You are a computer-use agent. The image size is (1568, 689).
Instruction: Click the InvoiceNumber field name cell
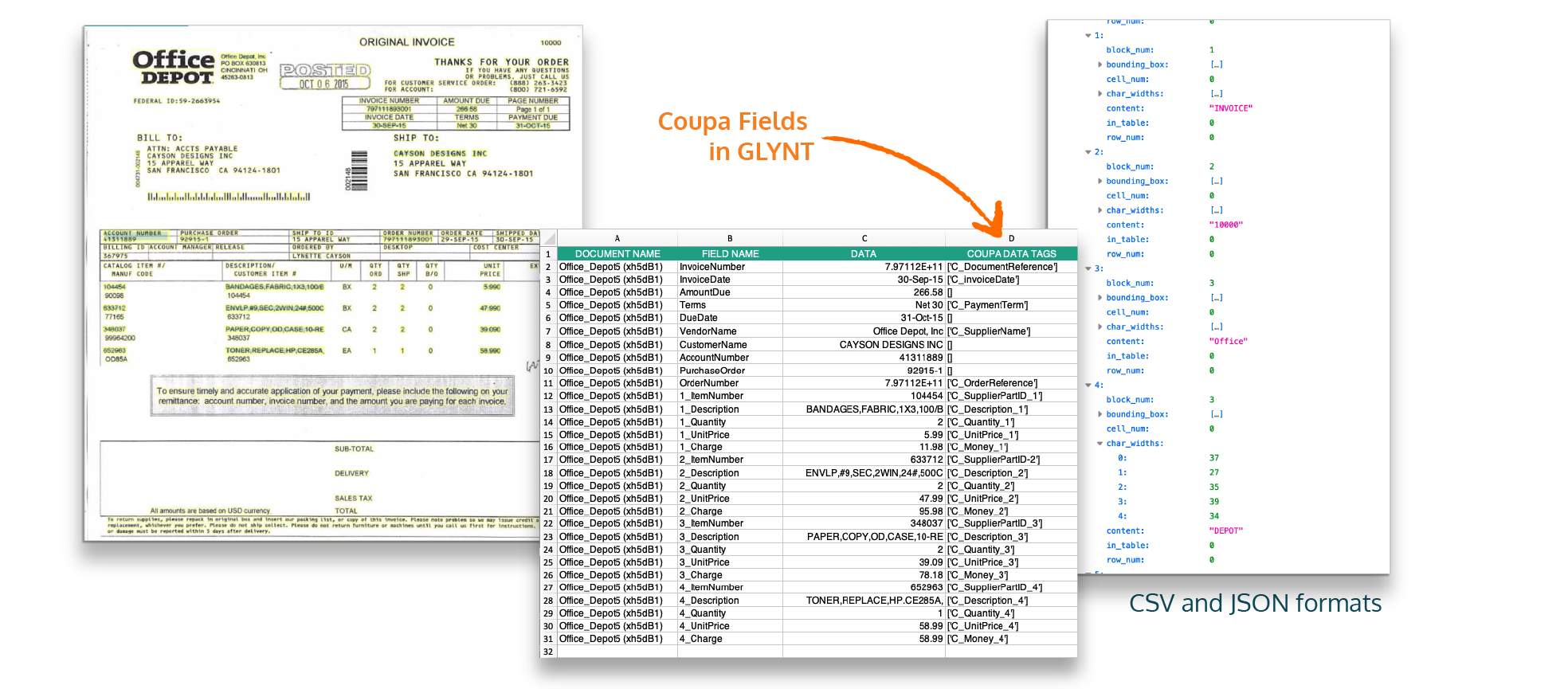(x=711, y=268)
